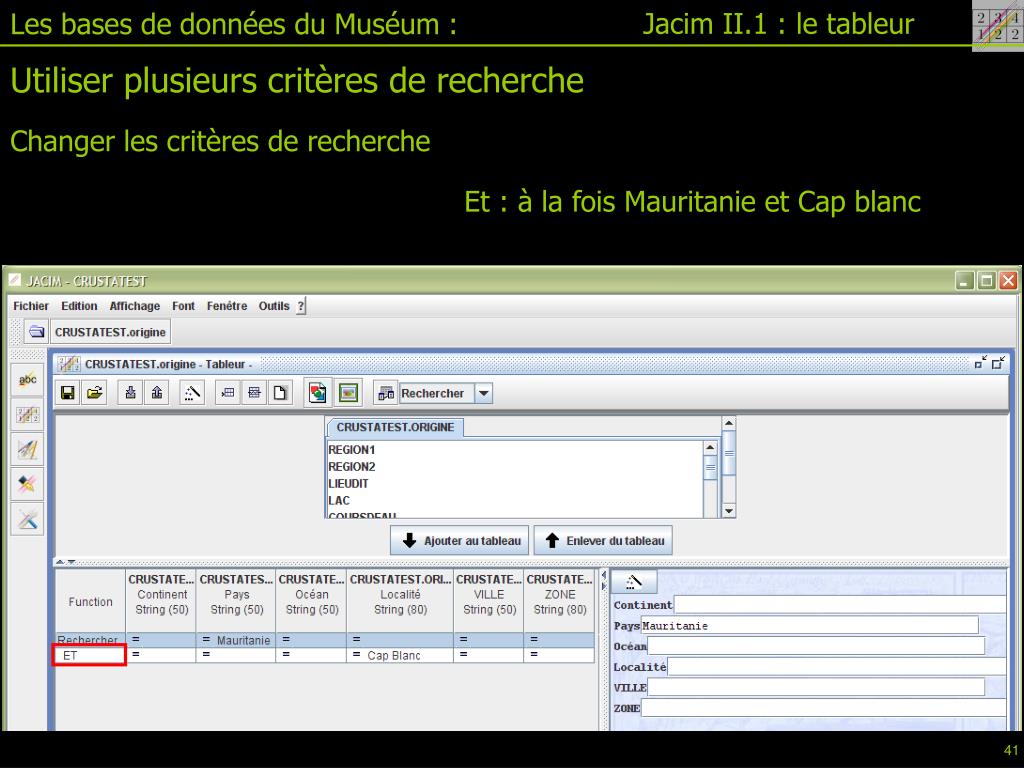Click the colored shapes document icon
Screen dimensions: 1024x768
(318, 392)
